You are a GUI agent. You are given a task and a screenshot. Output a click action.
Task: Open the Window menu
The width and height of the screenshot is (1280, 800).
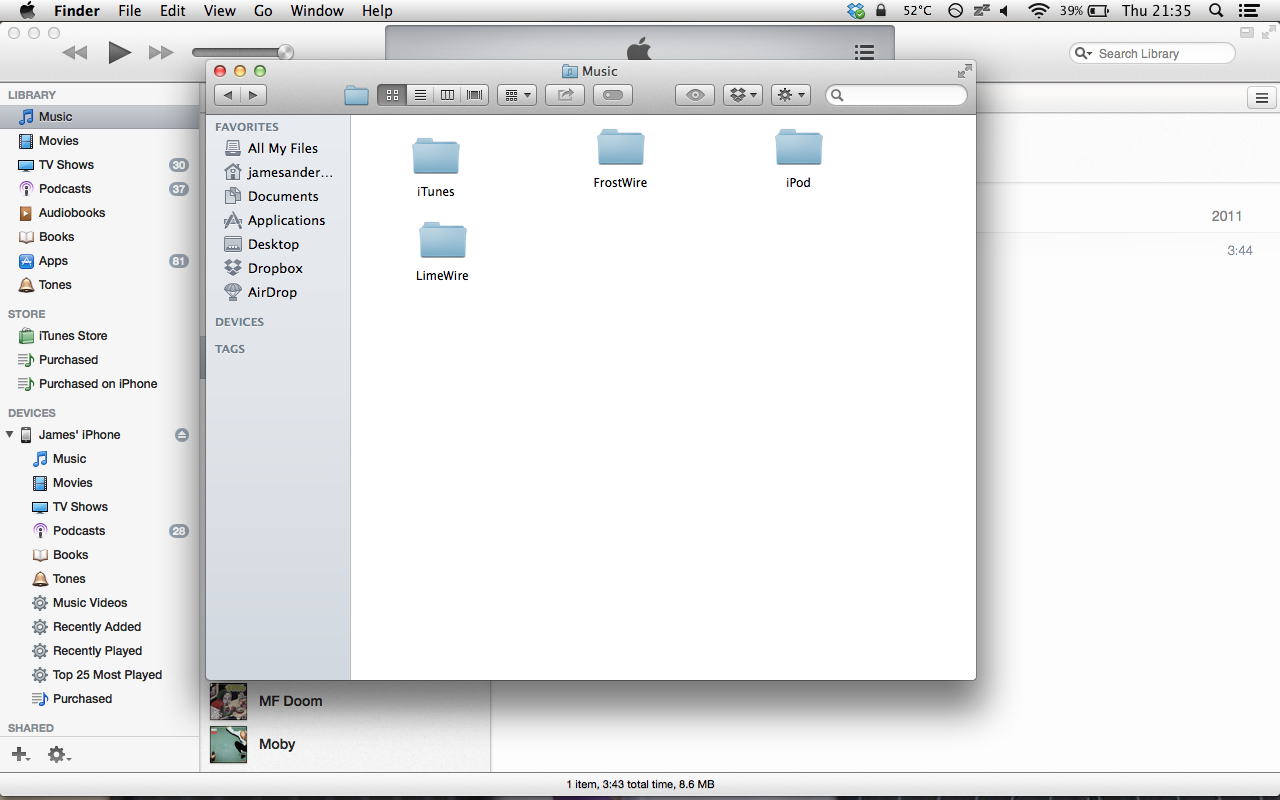coord(317,11)
